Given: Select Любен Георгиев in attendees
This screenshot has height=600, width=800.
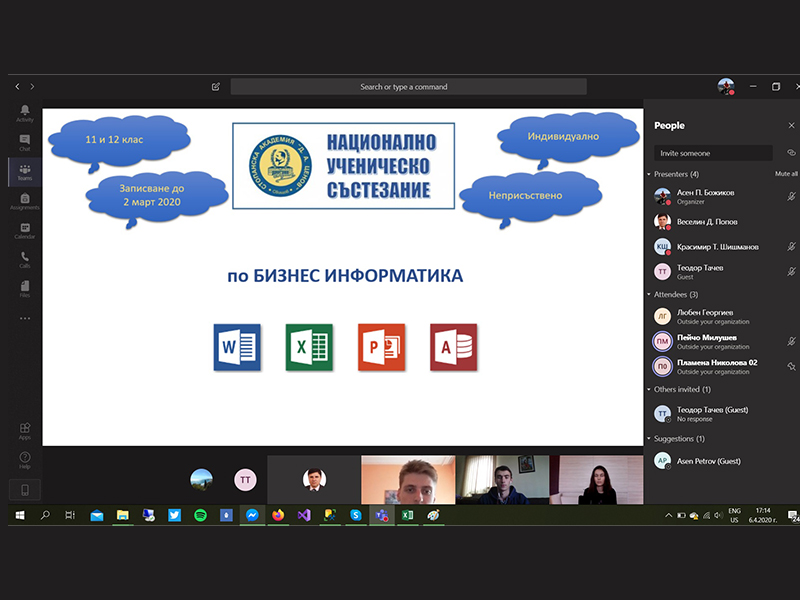Looking at the screenshot, I should point(721,316).
